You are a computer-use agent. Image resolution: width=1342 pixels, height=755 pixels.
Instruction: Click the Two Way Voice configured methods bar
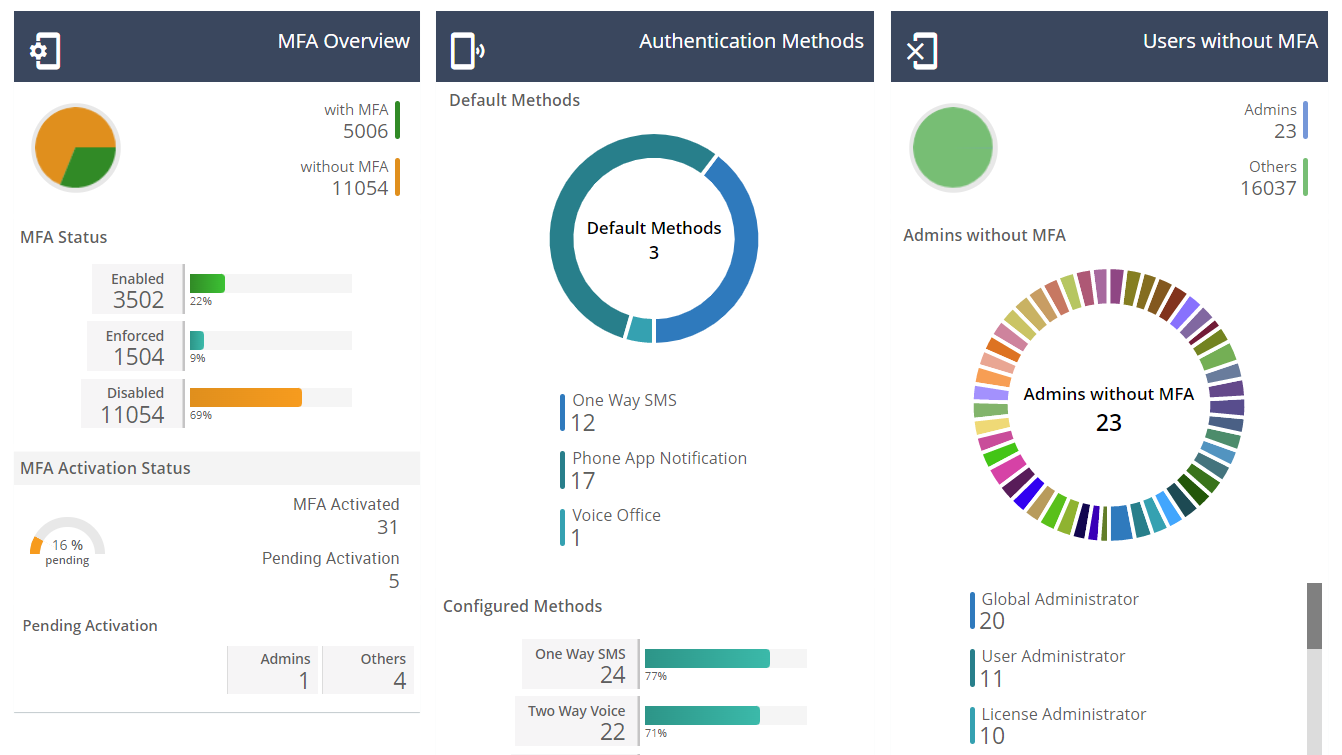(x=700, y=716)
